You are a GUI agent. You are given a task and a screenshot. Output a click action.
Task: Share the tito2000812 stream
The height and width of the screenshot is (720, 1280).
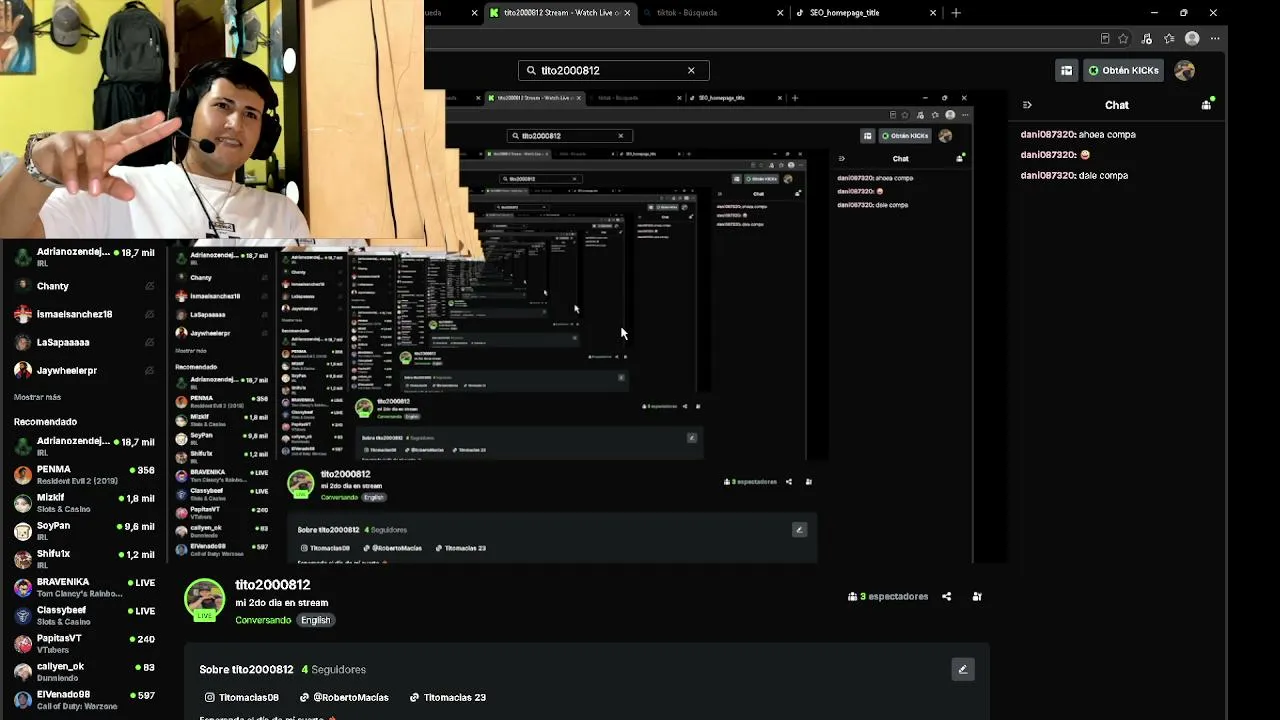(x=946, y=596)
